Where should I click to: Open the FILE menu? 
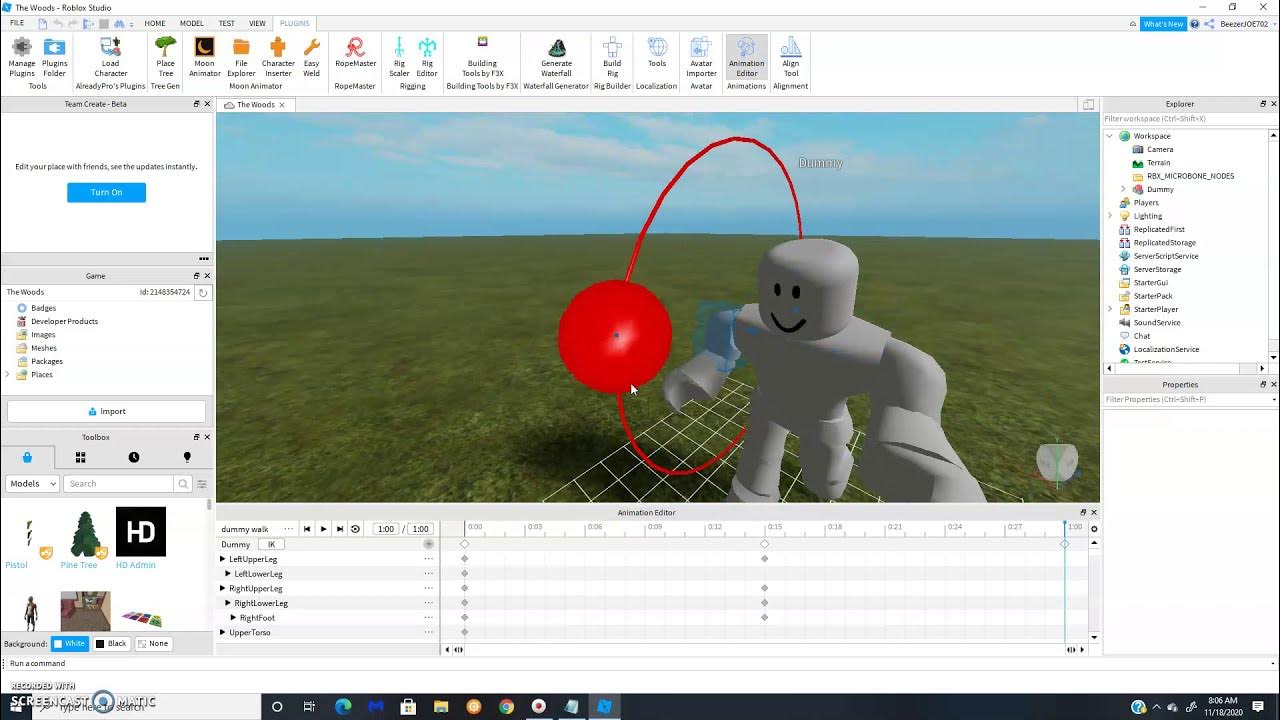[17, 23]
